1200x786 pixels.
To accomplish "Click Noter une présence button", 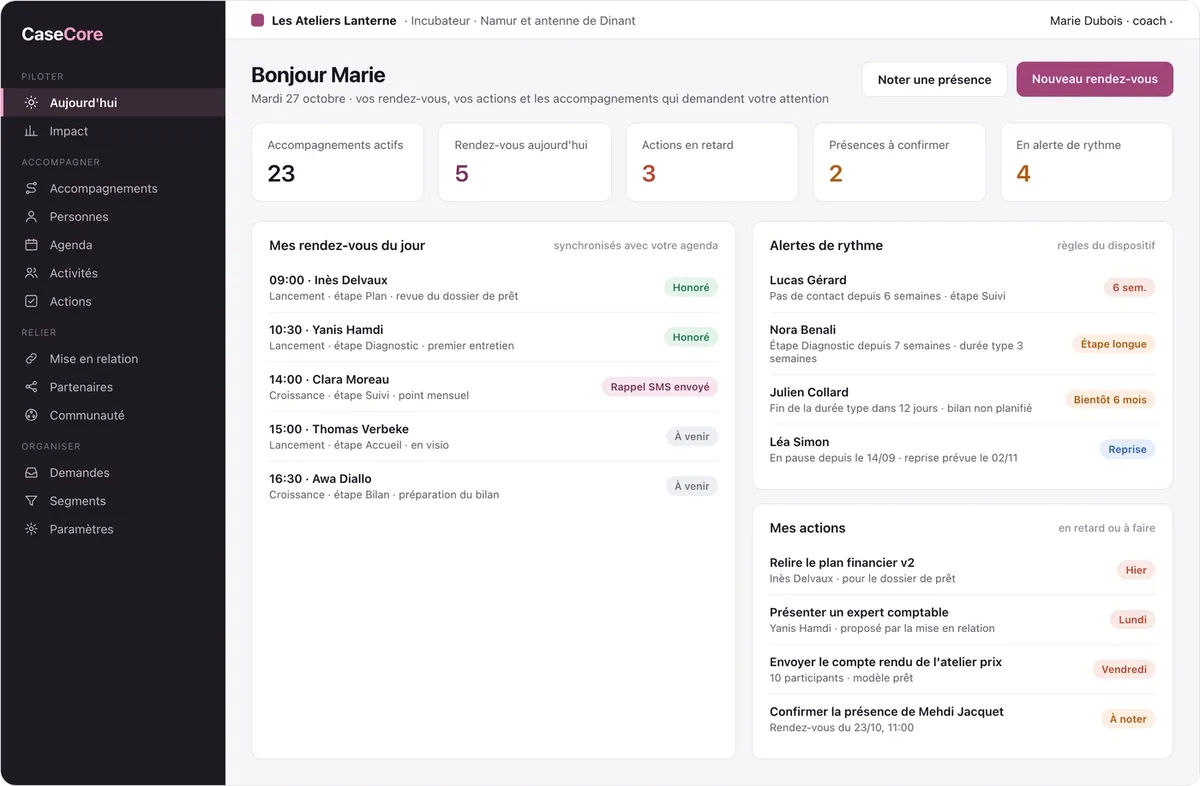I will (x=934, y=80).
